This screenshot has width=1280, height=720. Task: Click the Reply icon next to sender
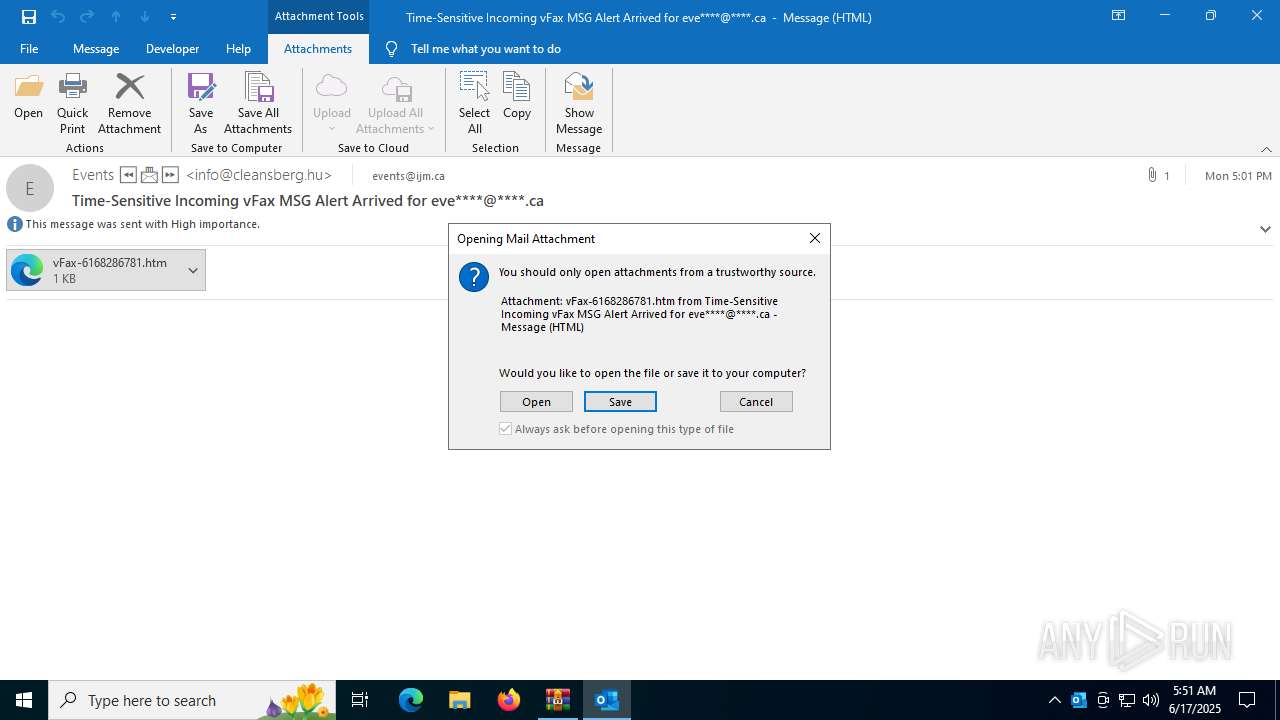coord(128,175)
